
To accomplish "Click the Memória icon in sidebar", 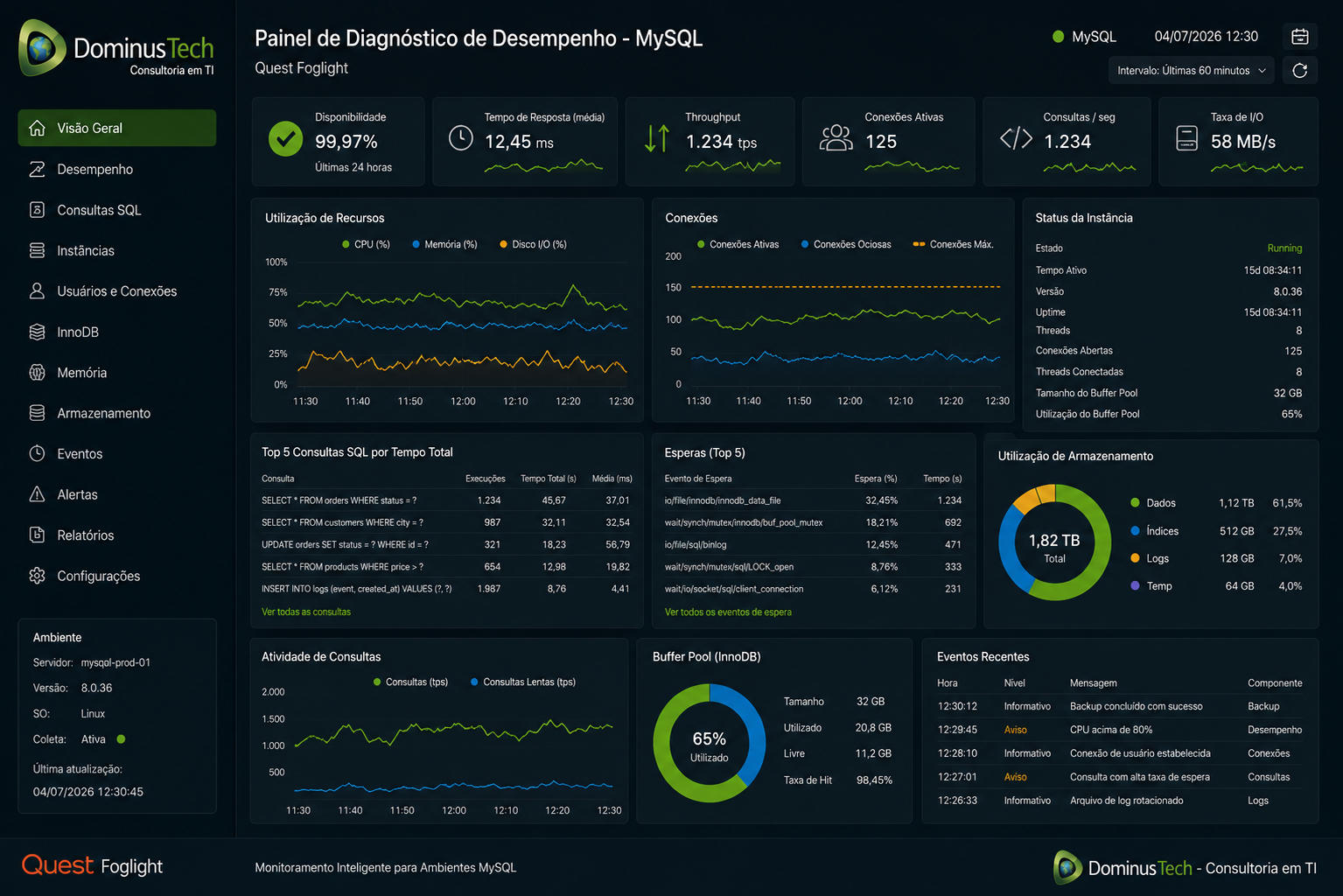I will [x=37, y=373].
